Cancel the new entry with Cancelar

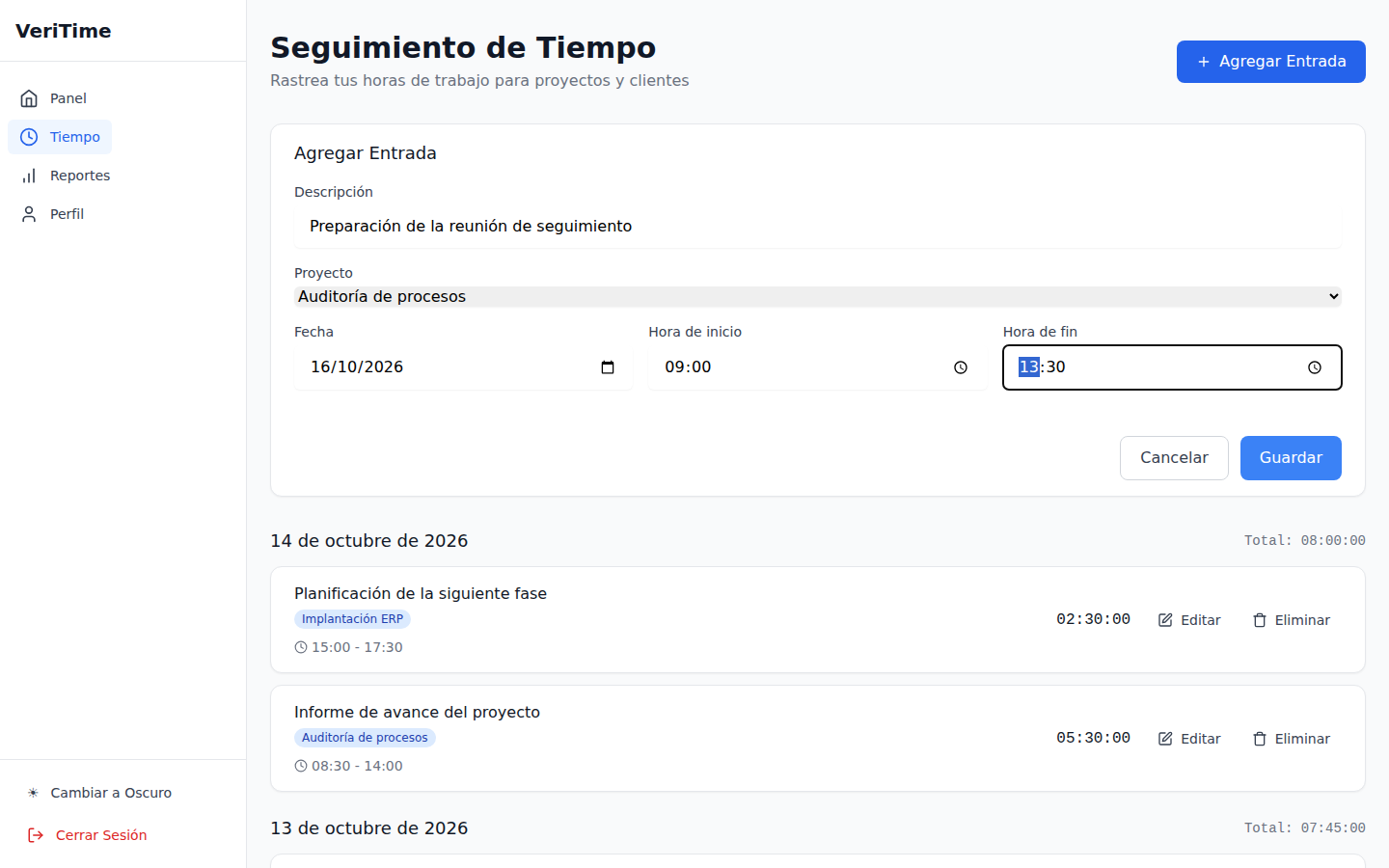(1174, 458)
